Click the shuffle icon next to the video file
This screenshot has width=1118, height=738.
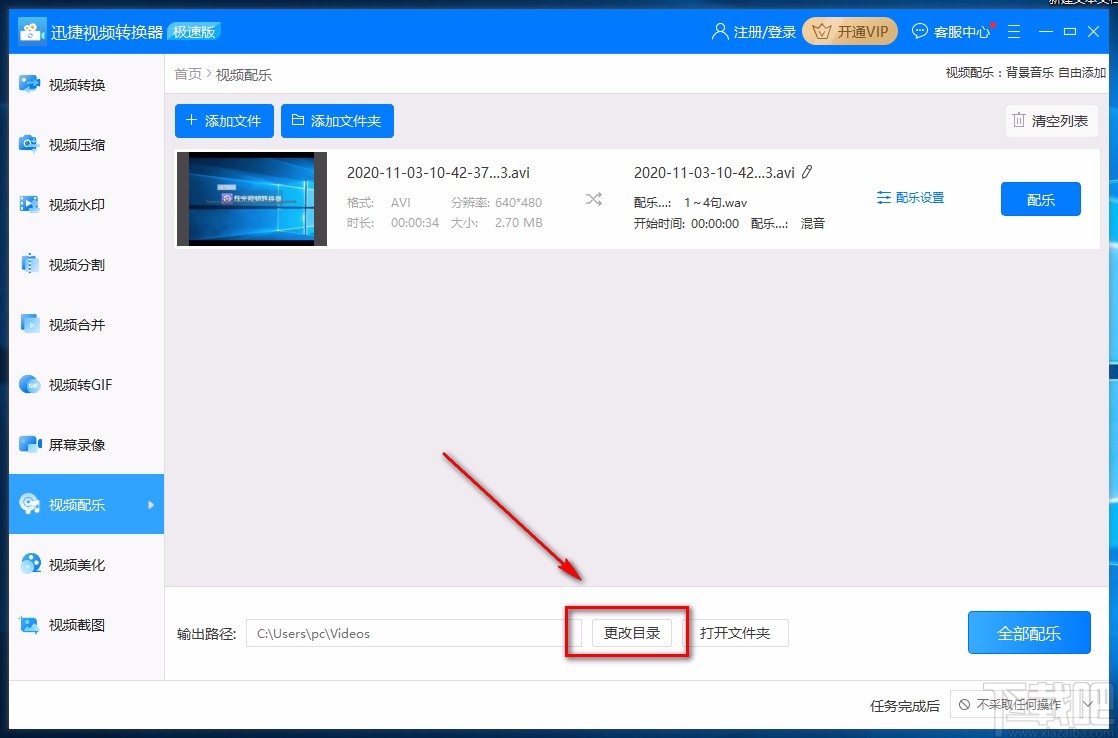[x=594, y=198]
